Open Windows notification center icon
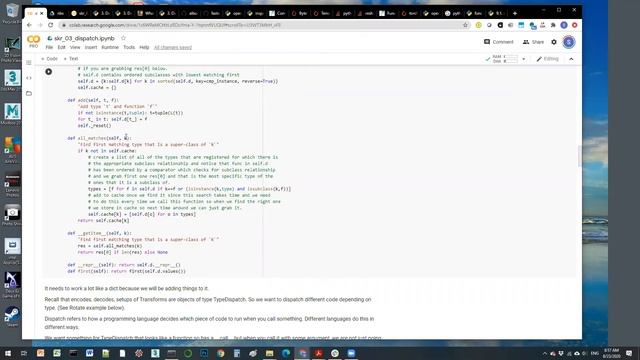Viewport: 640px width, 360px height. click(629, 353)
